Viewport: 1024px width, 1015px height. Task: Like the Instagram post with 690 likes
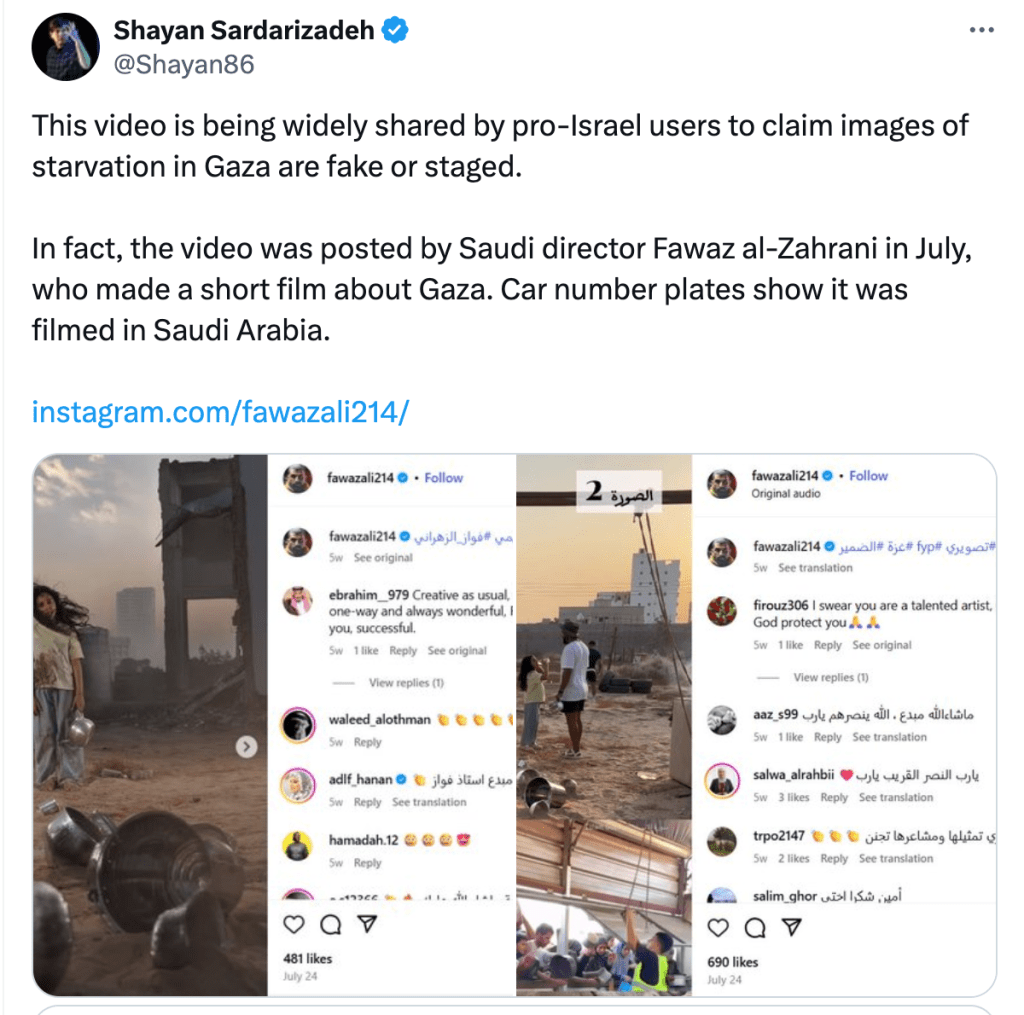[718, 928]
